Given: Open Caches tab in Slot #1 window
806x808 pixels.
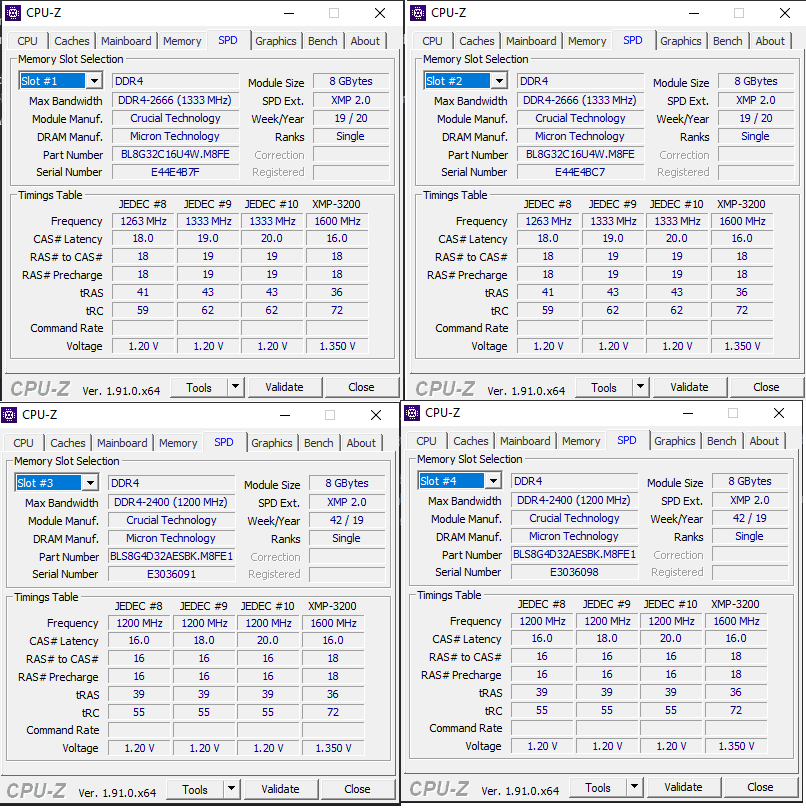Looking at the screenshot, I should (72, 41).
